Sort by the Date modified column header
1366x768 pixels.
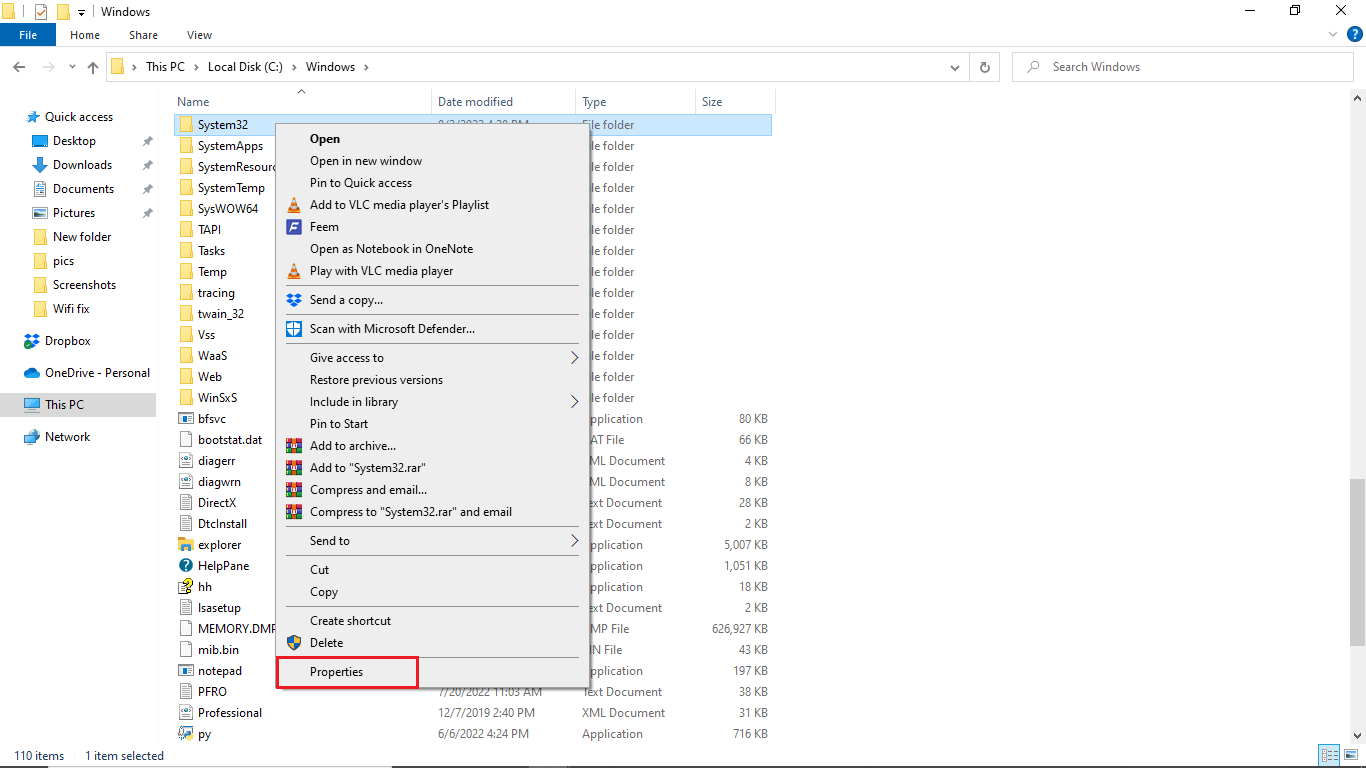504,102
